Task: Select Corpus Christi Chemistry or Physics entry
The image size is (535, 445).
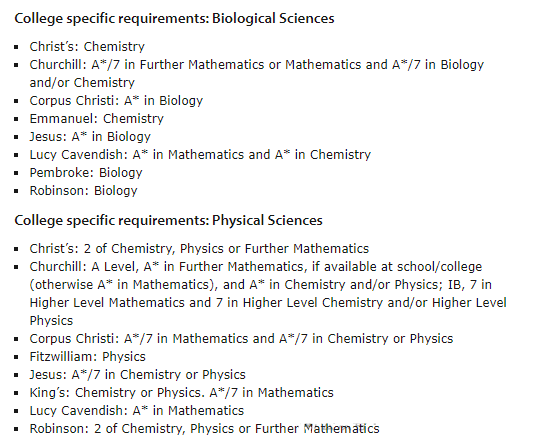Action: pyautogui.click(x=241, y=339)
